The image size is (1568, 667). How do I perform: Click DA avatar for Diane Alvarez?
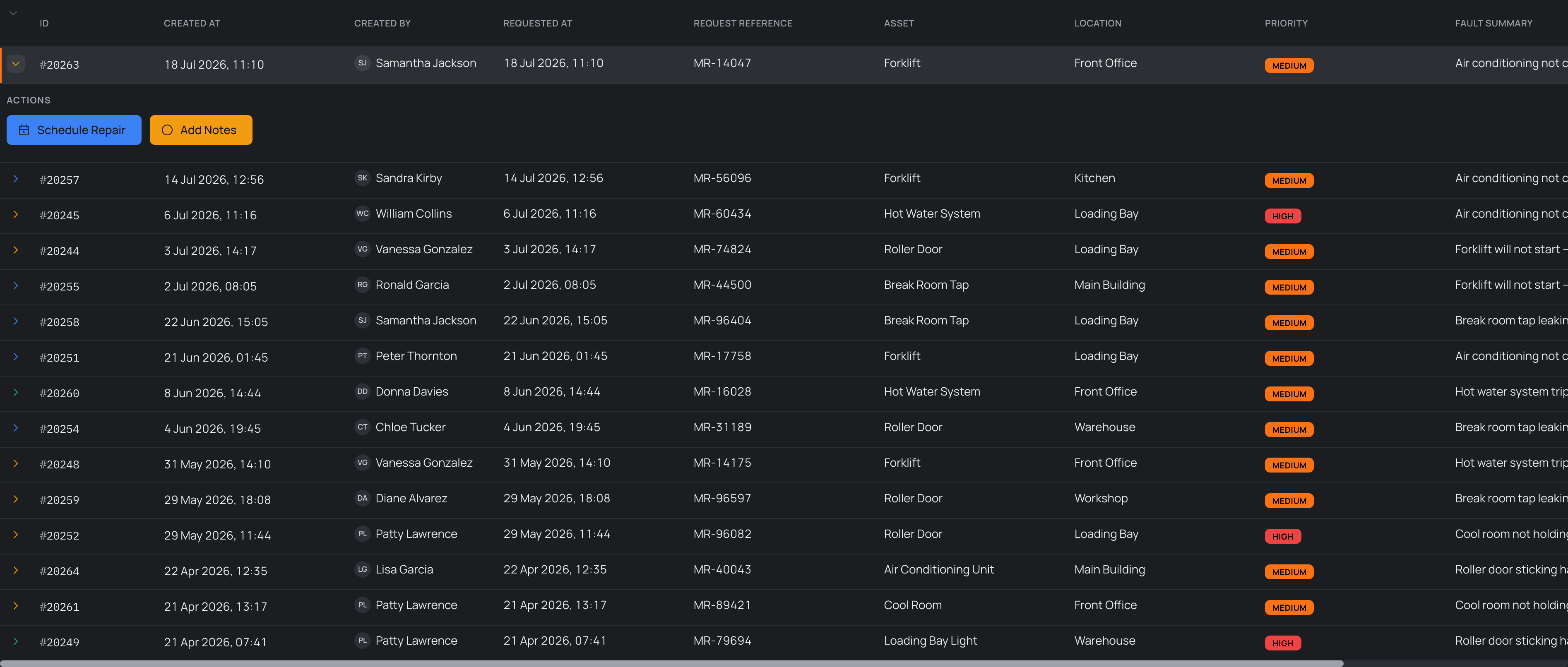click(x=362, y=498)
